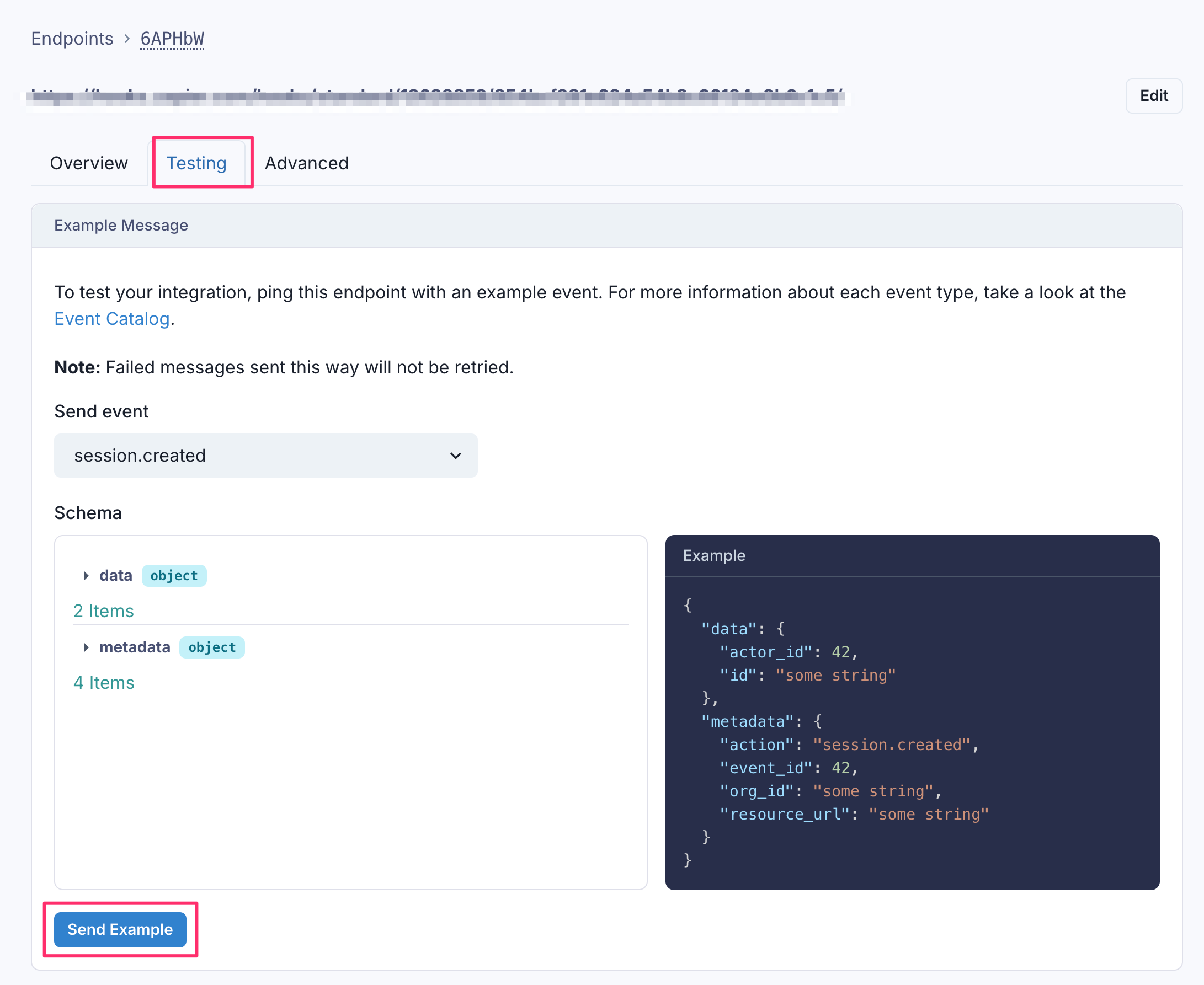
Task: Open the Event Catalog link
Action: pyautogui.click(x=111, y=318)
